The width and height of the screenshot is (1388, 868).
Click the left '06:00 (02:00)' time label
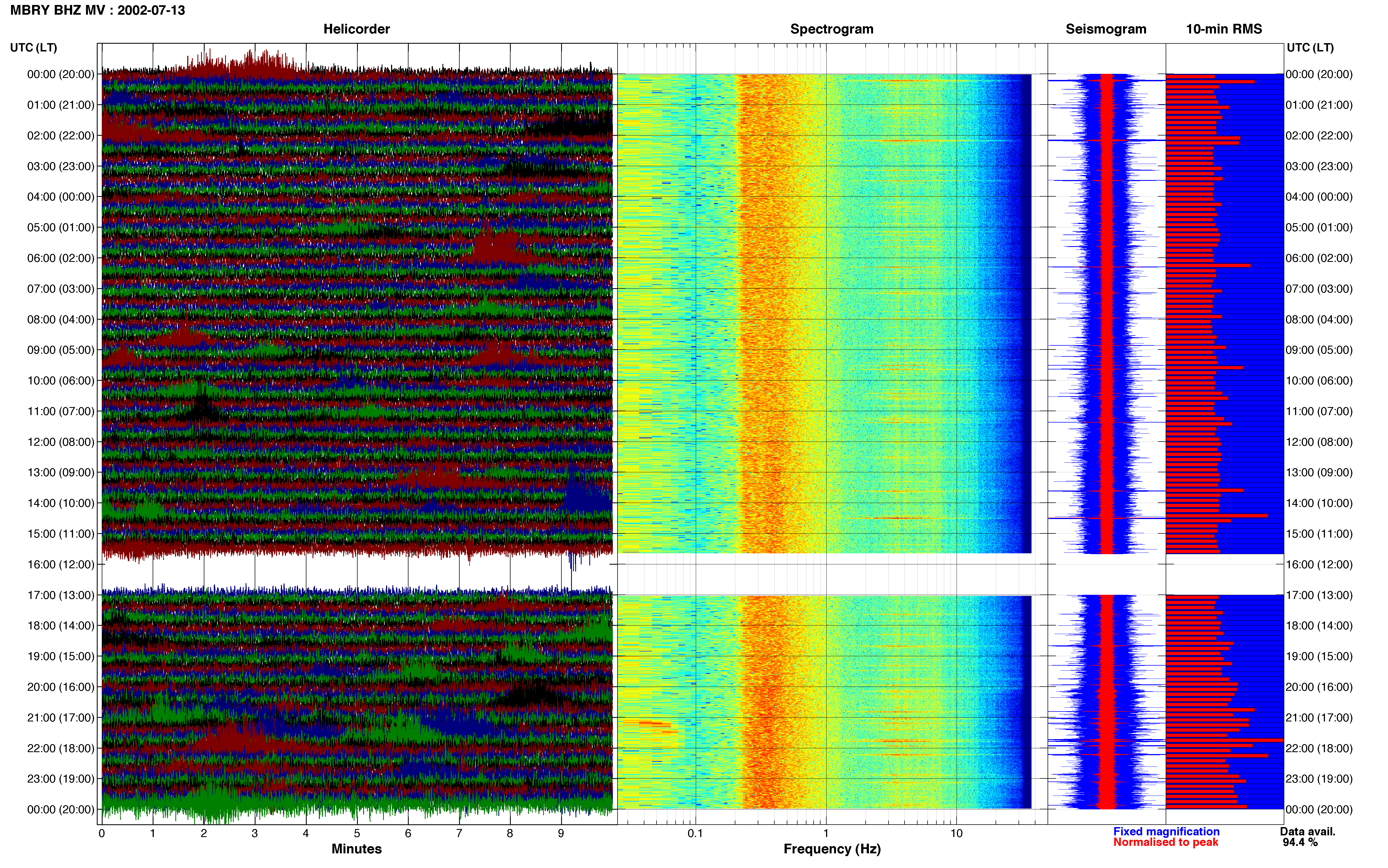[61, 258]
